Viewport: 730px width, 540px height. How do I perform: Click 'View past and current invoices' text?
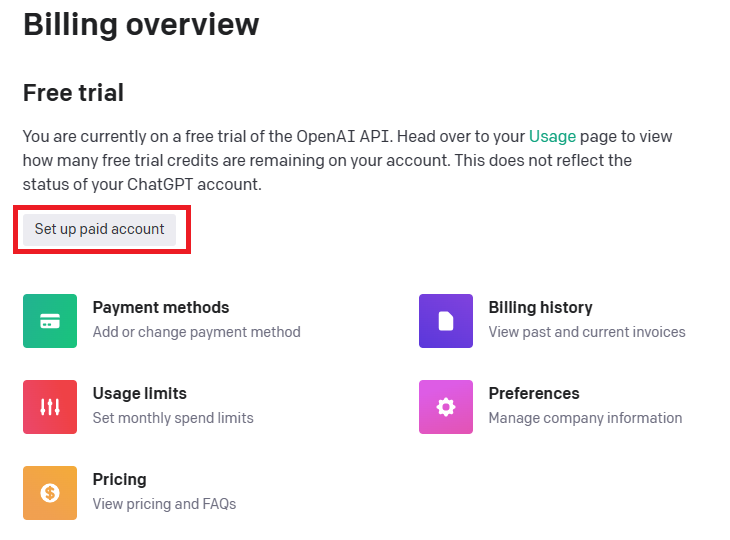[587, 332]
